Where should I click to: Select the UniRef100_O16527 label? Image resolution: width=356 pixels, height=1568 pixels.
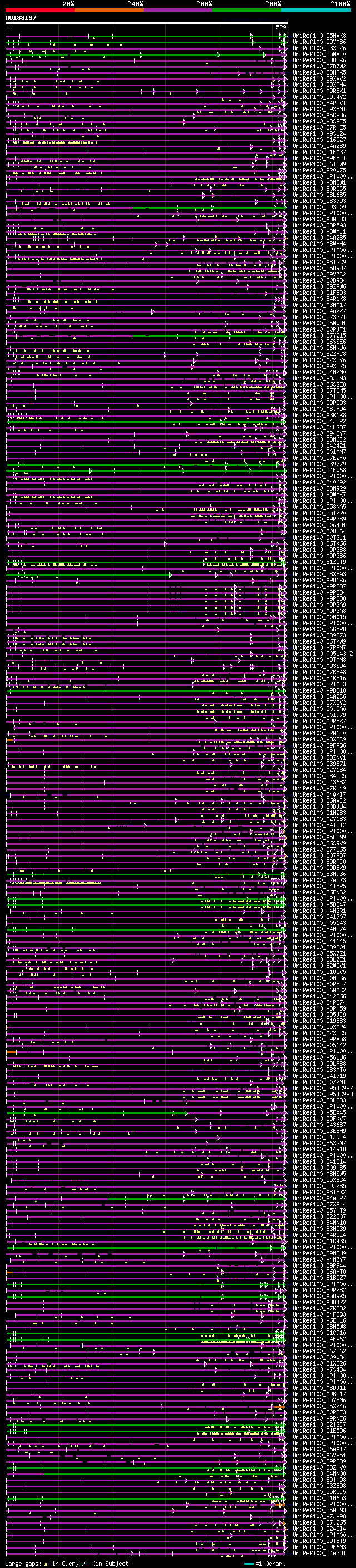319,140
